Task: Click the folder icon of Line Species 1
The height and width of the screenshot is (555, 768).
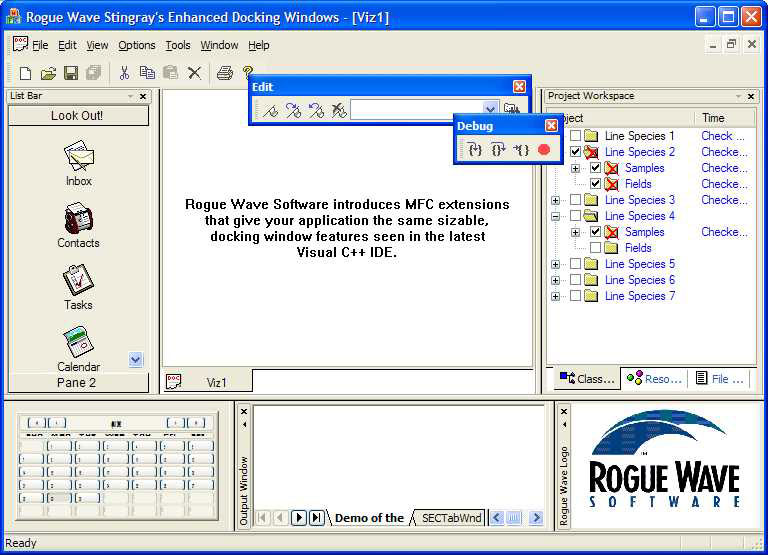Action: point(591,136)
